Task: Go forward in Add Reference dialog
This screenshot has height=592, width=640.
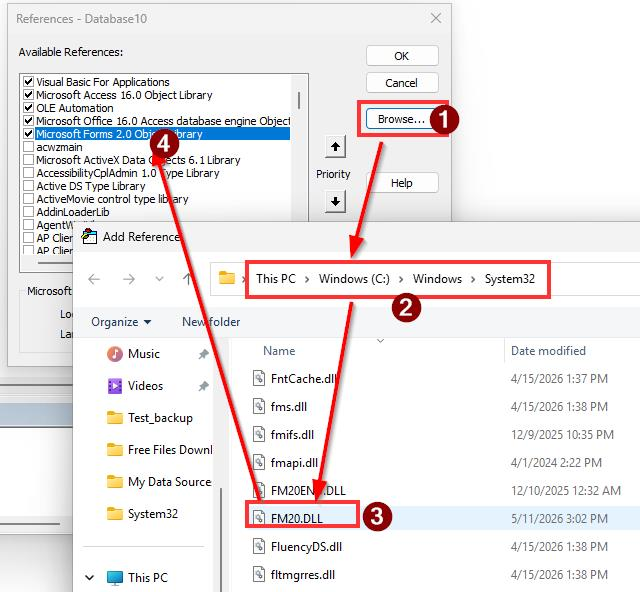Action: (x=129, y=279)
